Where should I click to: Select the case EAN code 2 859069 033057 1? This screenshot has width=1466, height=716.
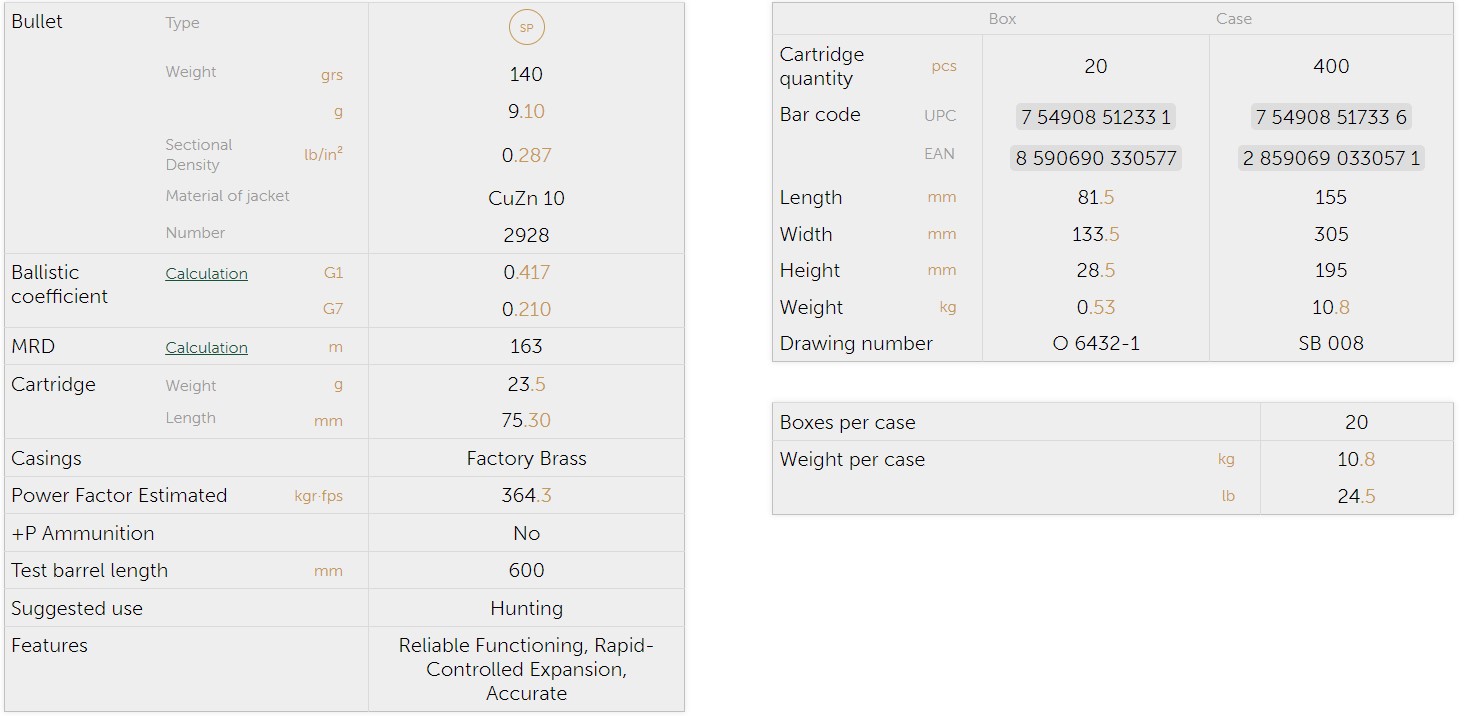click(1330, 158)
